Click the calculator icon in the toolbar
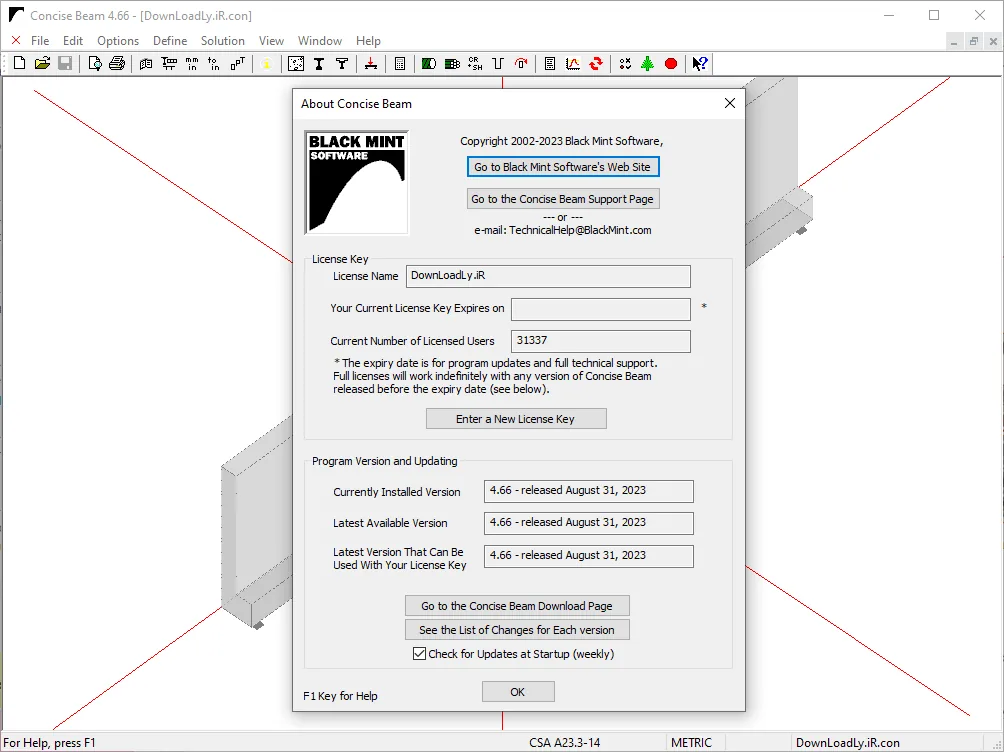1004x752 pixels. [x=400, y=63]
